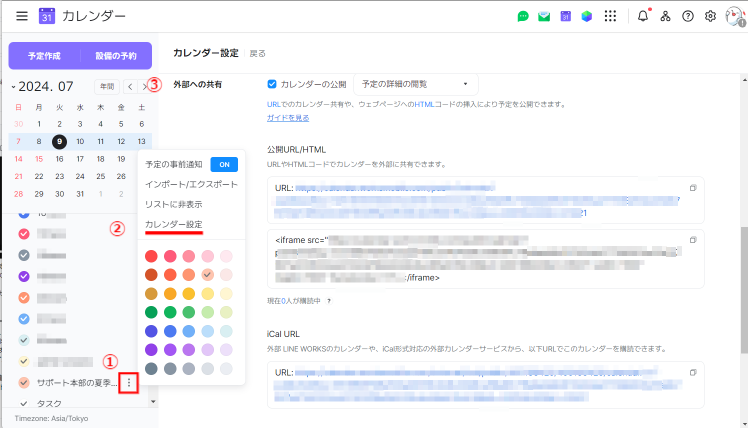
Task: Click the 予定作成 button
Action: coord(43,56)
